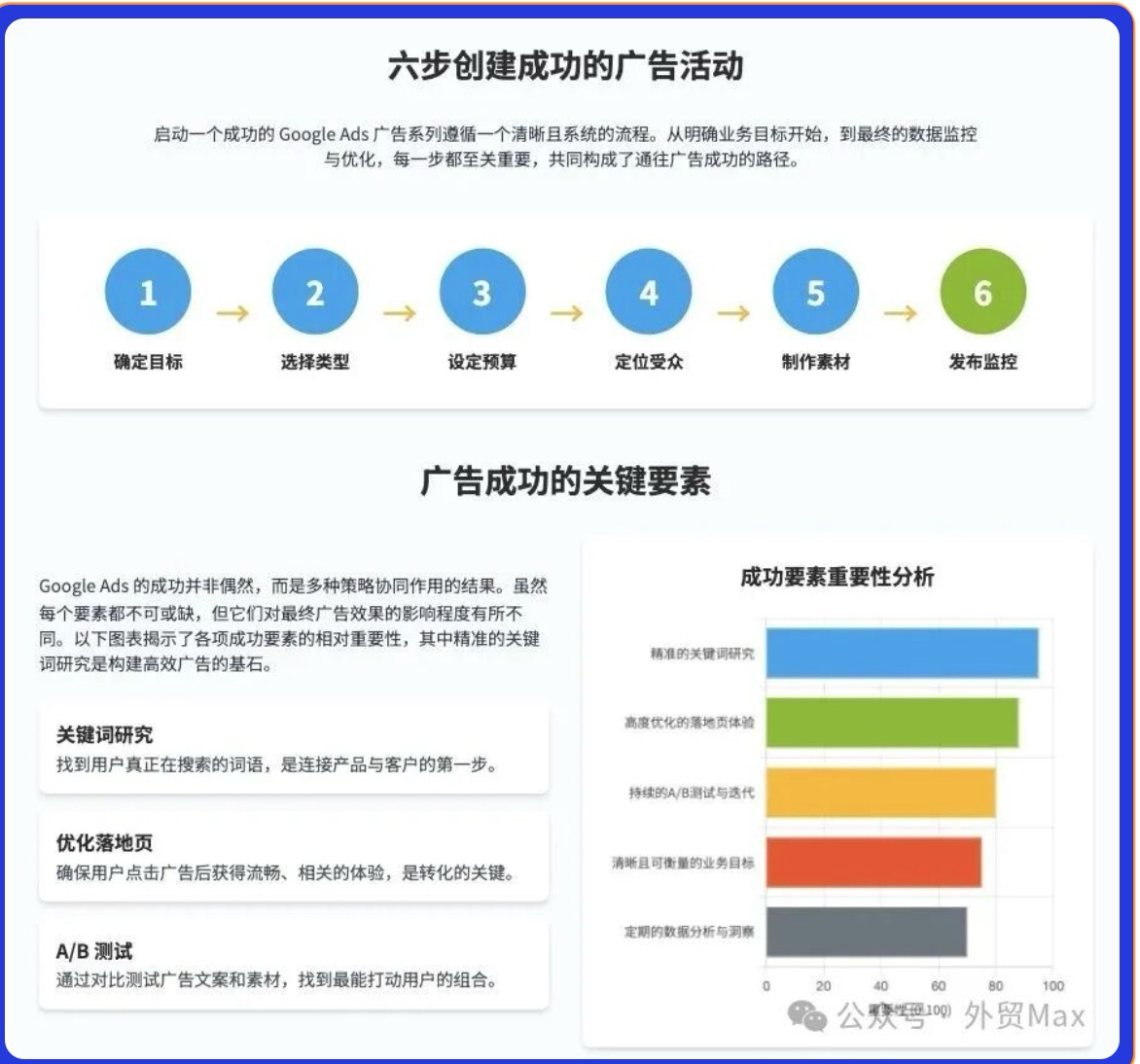The width and height of the screenshot is (1140, 1064).
Task: Select the yellow 持续的A/B测试与迭代 bar
Action: [x=880, y=793]
